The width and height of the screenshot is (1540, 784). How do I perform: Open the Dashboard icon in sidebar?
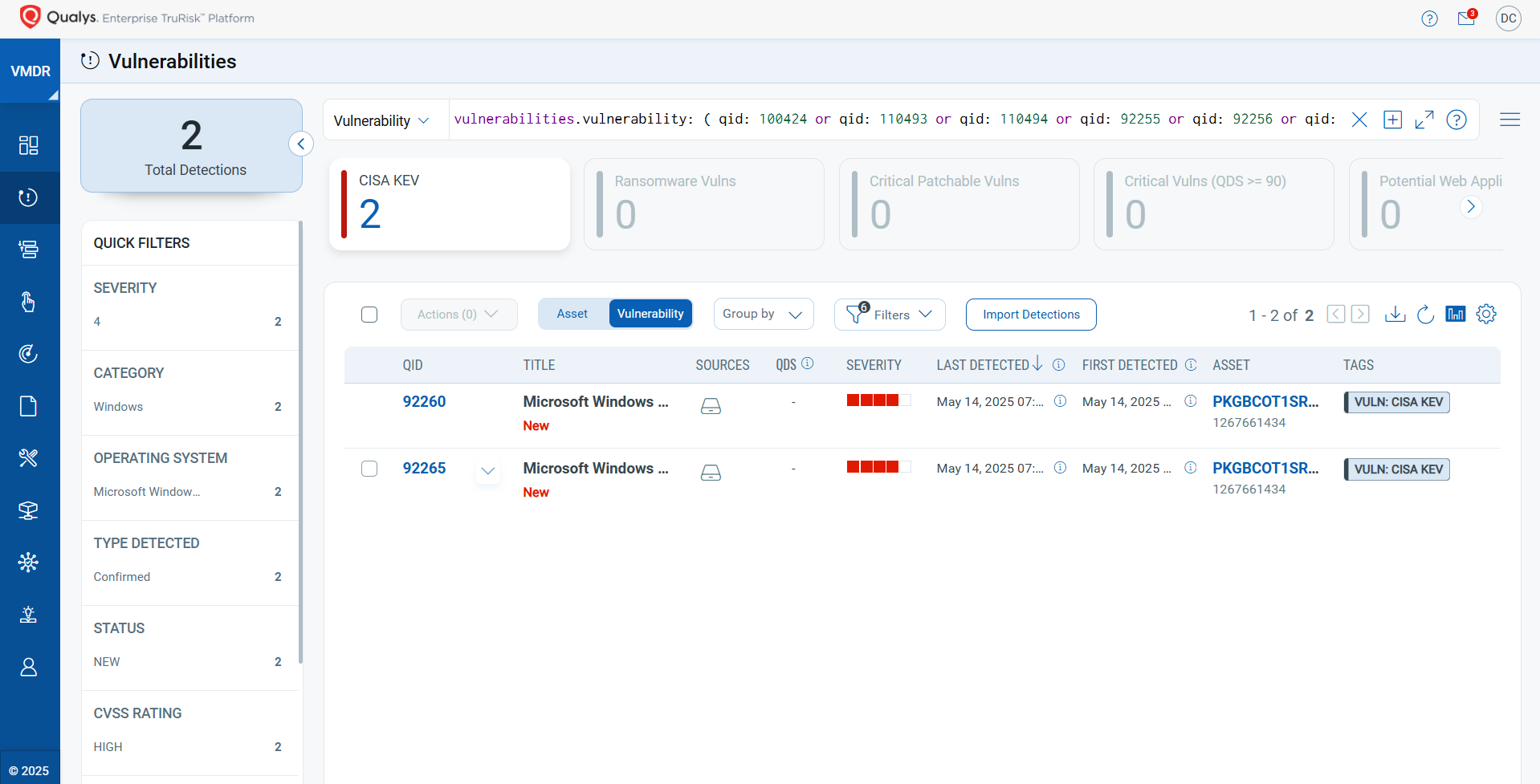(x=29, y=145)
